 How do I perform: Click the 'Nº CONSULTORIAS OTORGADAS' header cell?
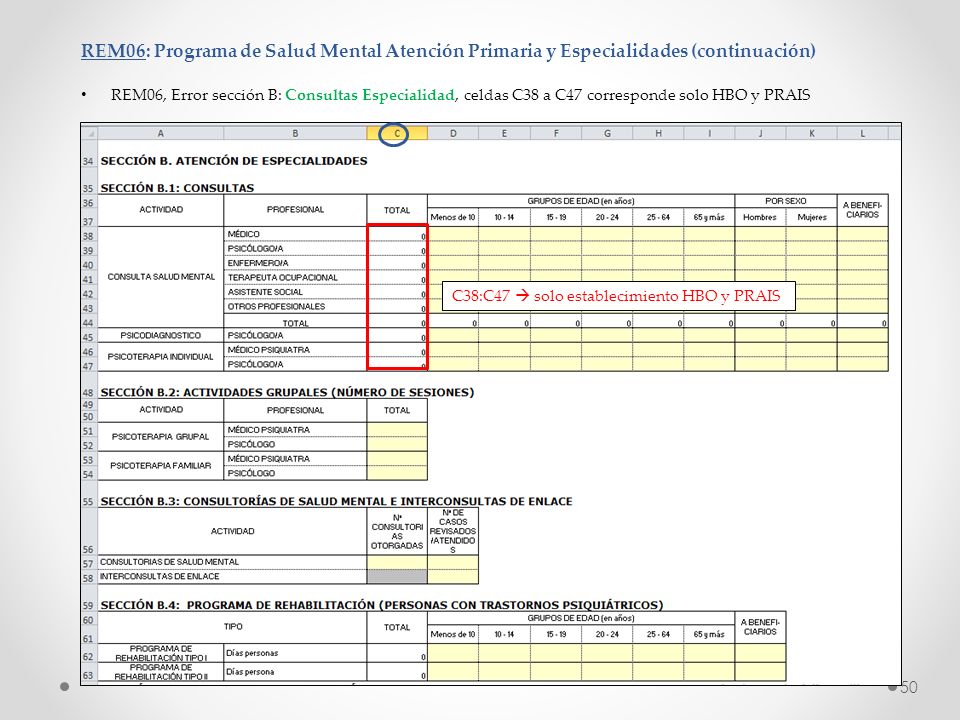(x=397, y=531)
